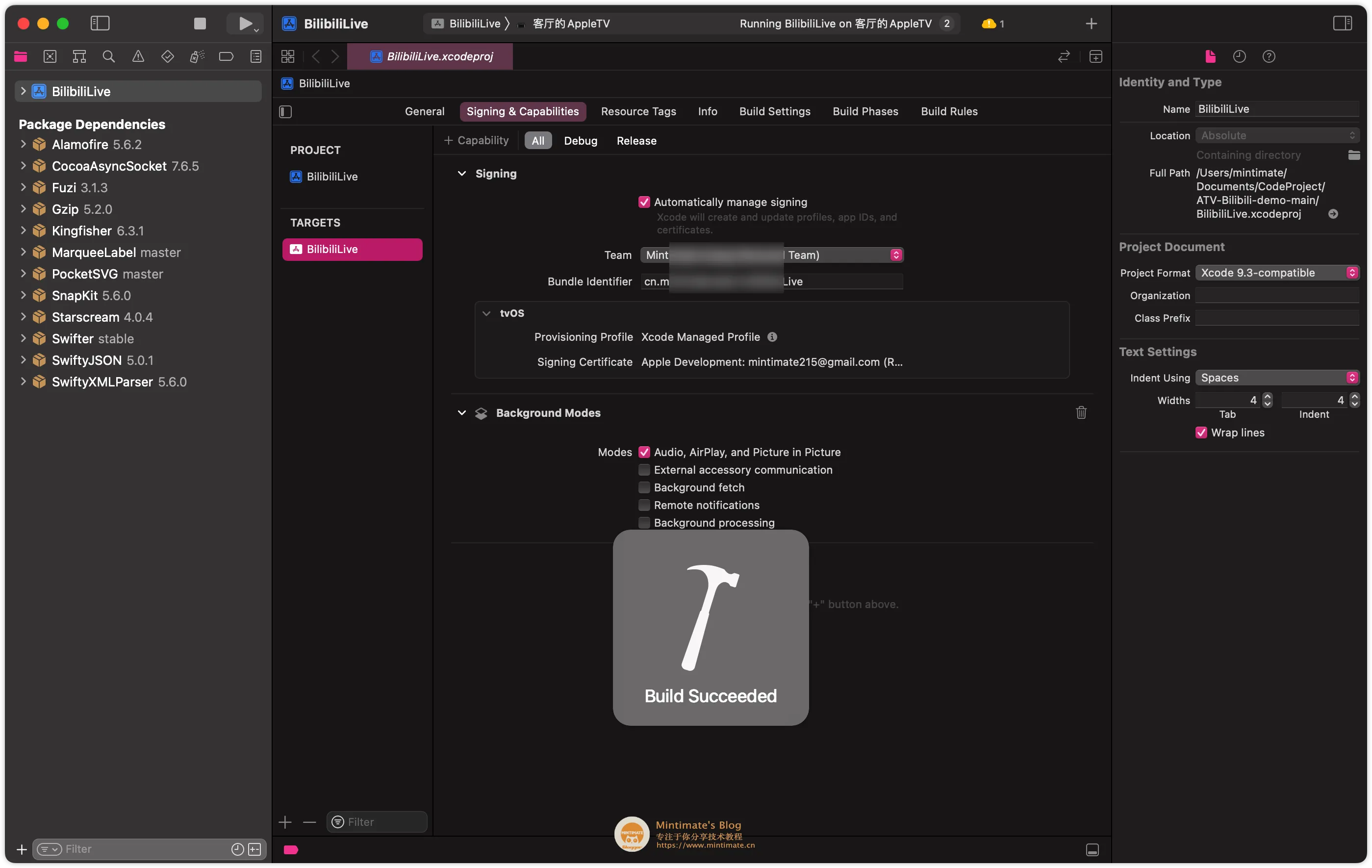
Task: Open the breakpoint navigator
Action: 226,56
